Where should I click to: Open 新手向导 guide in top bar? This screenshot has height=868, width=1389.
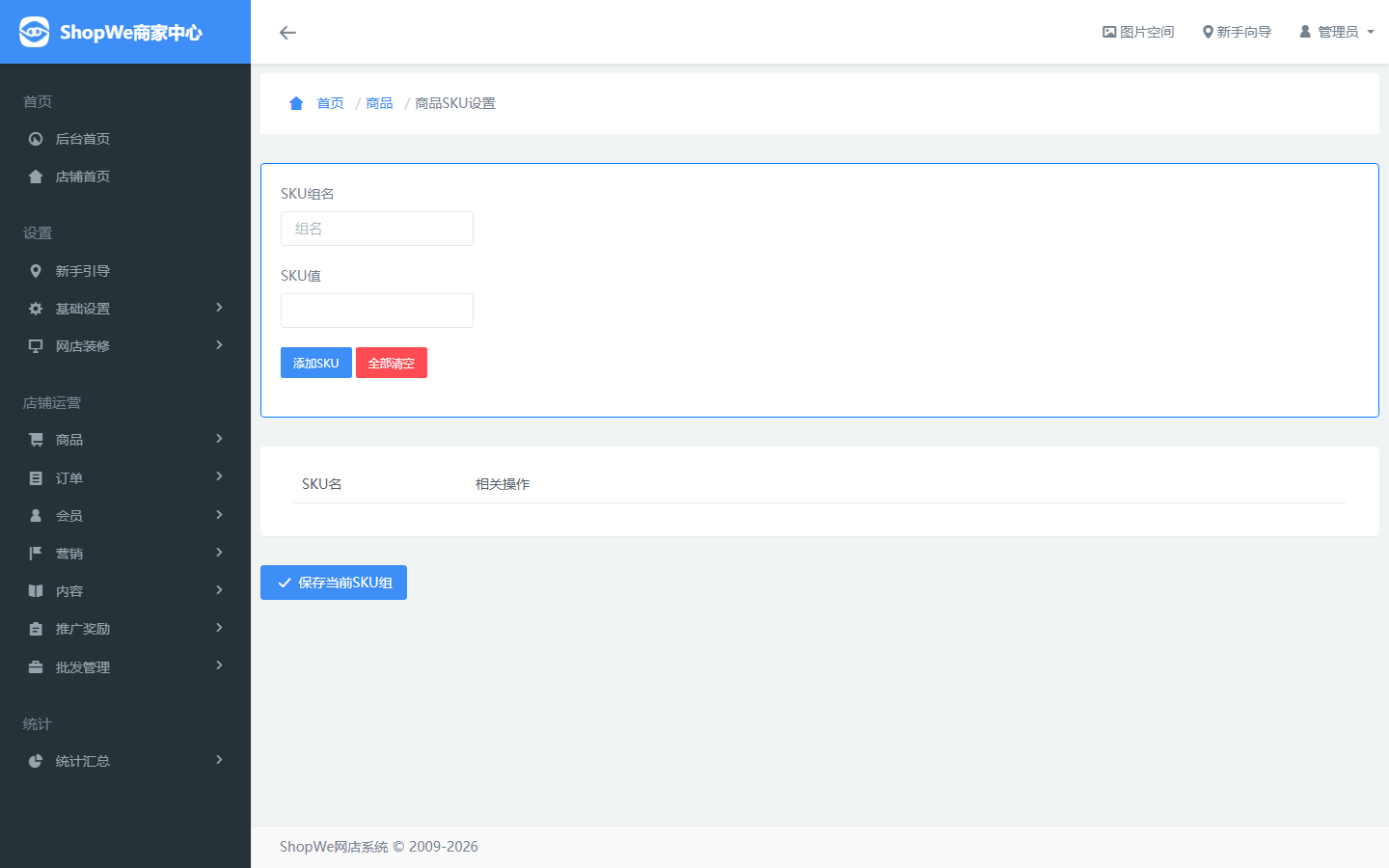pos(1237,32)
